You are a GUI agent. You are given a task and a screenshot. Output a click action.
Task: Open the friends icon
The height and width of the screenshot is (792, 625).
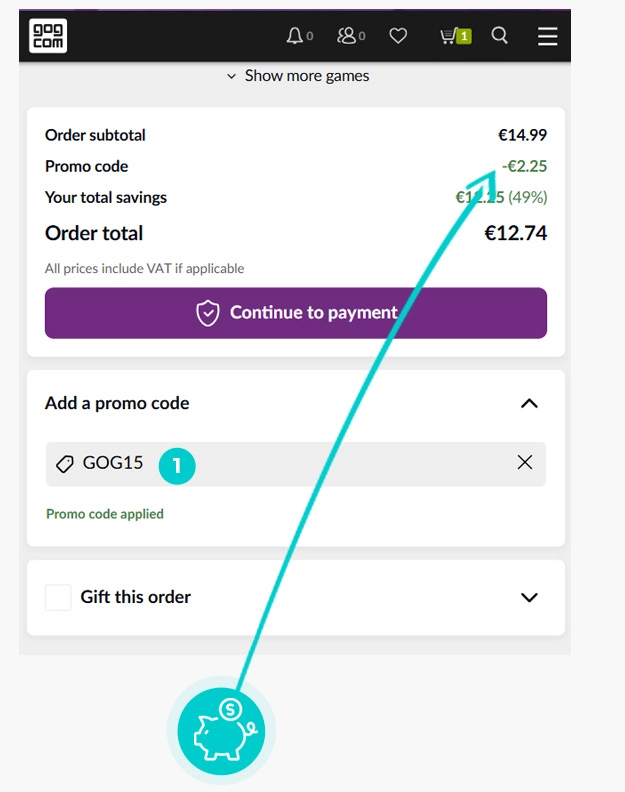tap(348, 36)
